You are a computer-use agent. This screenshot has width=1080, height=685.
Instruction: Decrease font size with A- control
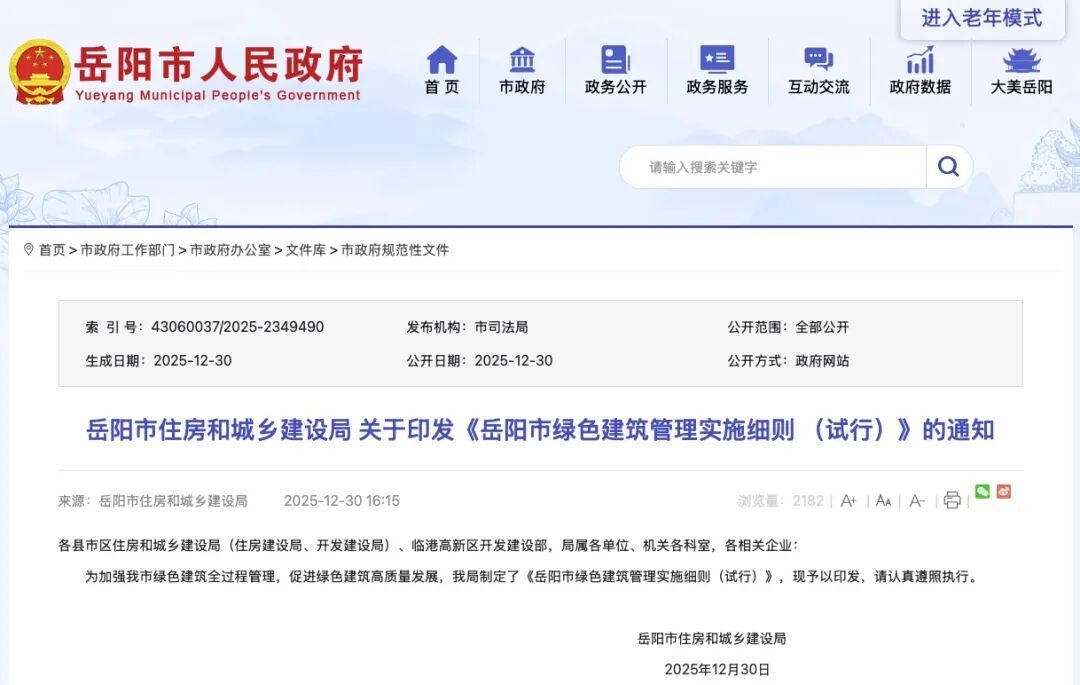point(916,497)
